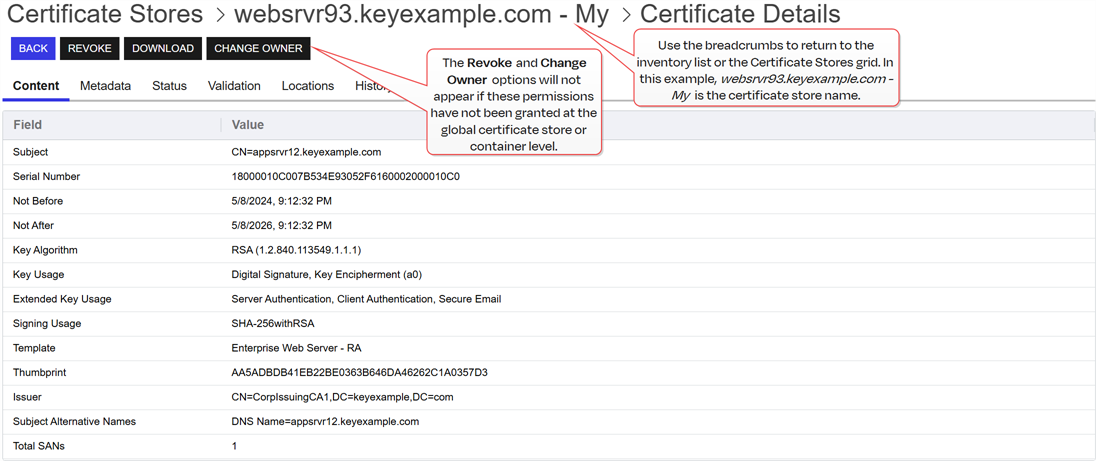Open the Status tab
Image resolution: width=1096 pixels, height=461 pixels.
pyautogui.click(x=169, y=86)
